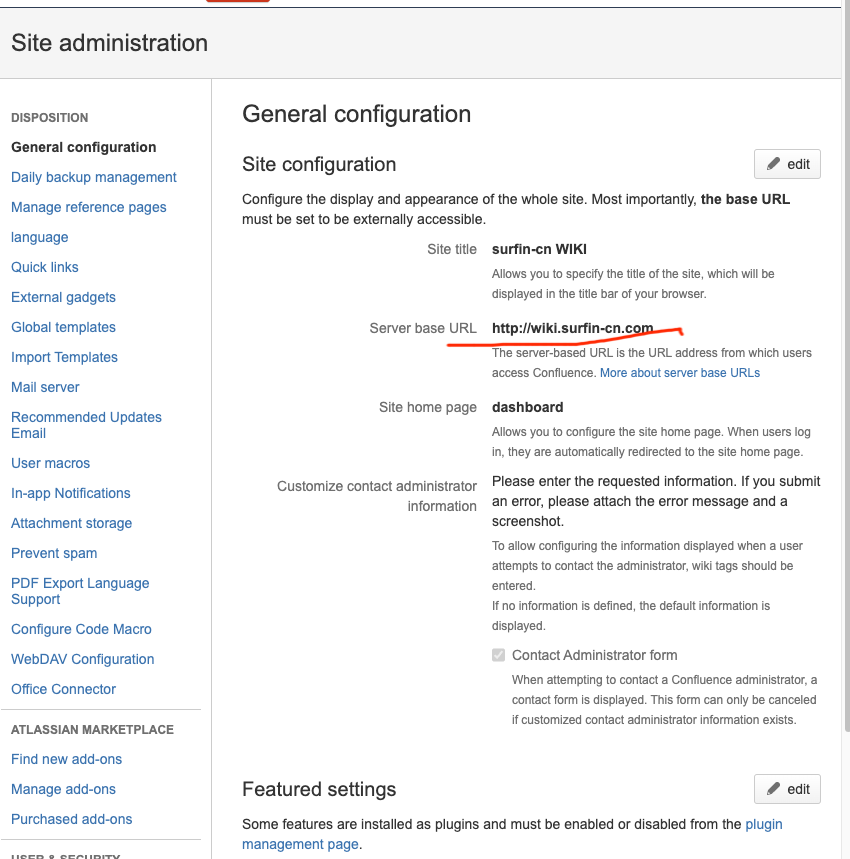Click the server base URL value http://wiki.surfin-cn.com
Image resolution: width=850 pixels, height=859 pixels.
(x=572, y=328)
